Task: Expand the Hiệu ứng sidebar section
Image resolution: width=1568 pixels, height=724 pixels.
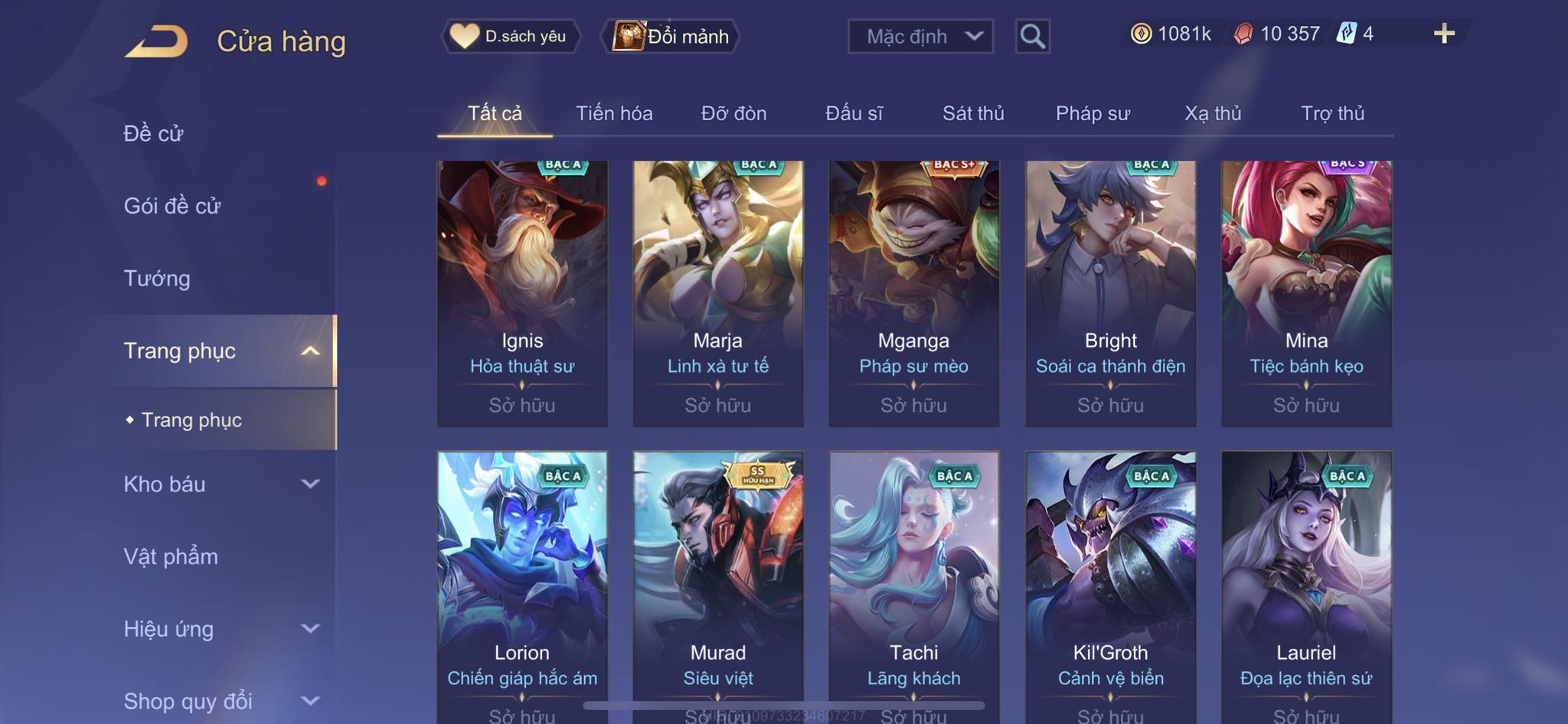Action: click(x=310, y=628)
